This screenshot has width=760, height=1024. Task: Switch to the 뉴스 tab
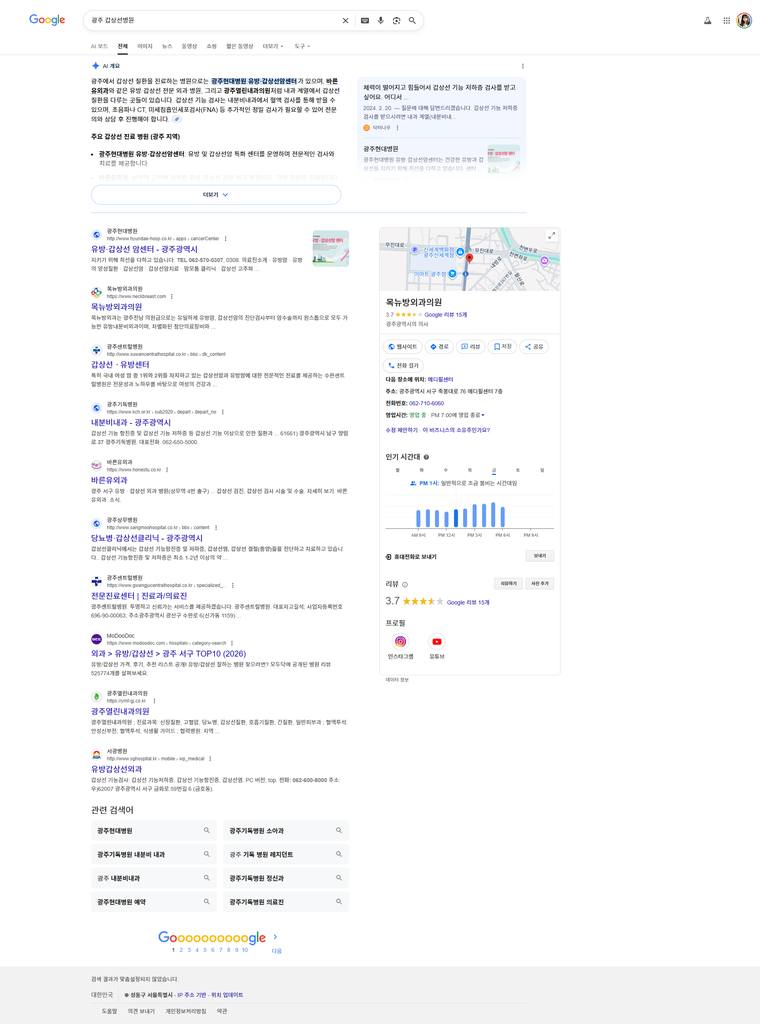pyautogui.click(x=167, y=46)
